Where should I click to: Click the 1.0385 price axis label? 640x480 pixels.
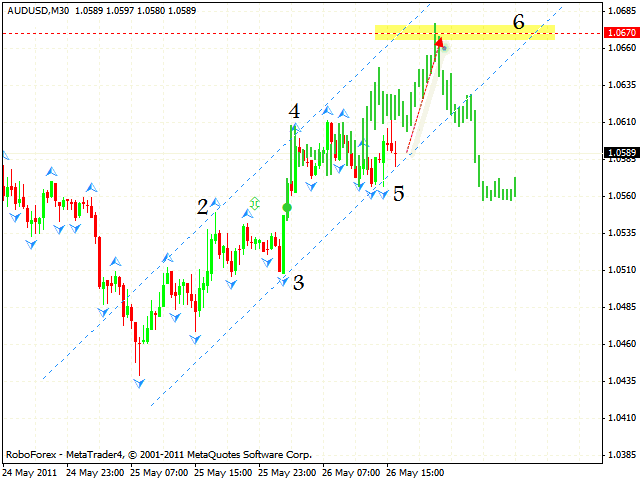click(622, 455)
